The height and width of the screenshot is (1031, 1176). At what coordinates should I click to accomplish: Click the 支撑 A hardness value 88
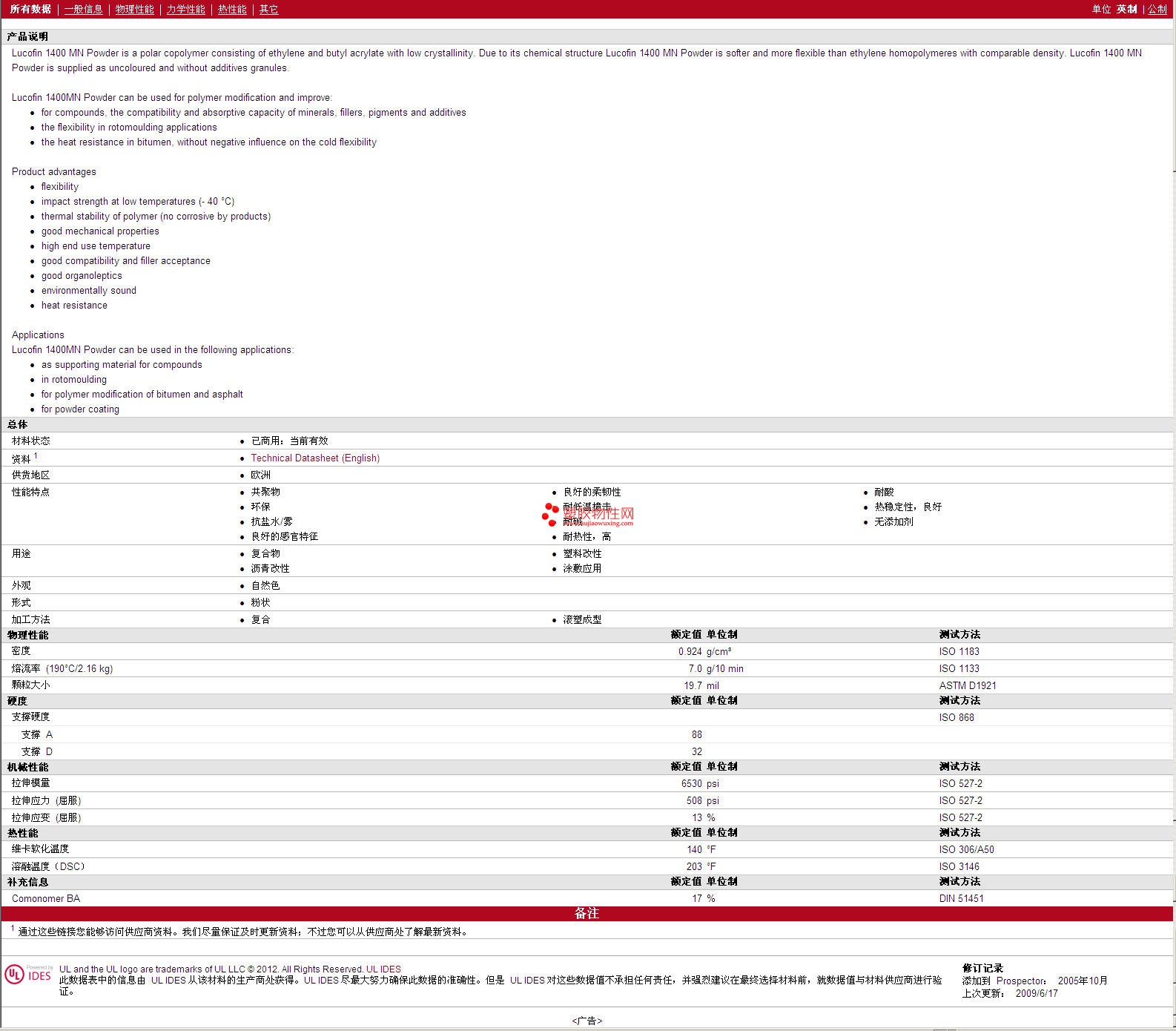tap(696, 734)
